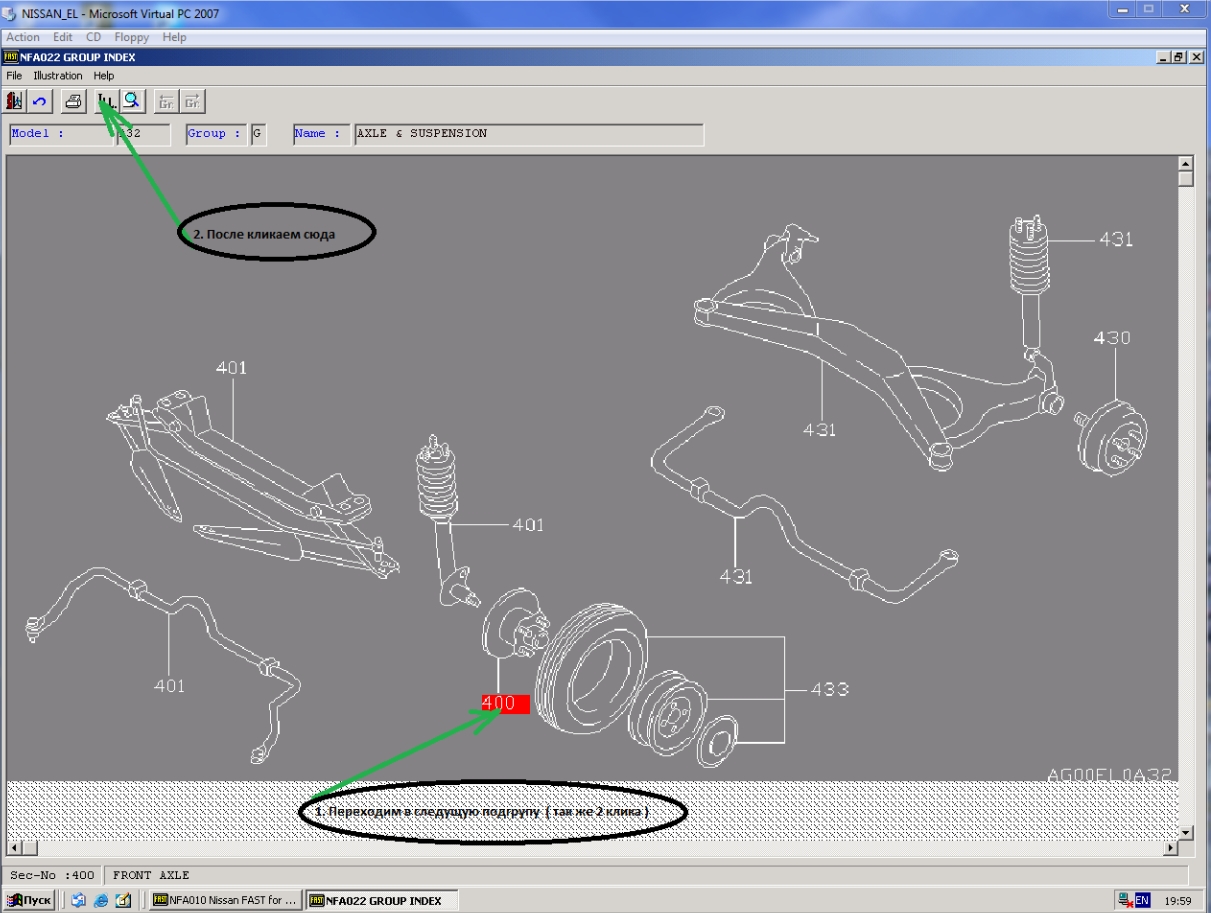The height and width of the screenshot is (913, 1211).
Task: Open the Virtual PC Action menu
Action: 23,37
